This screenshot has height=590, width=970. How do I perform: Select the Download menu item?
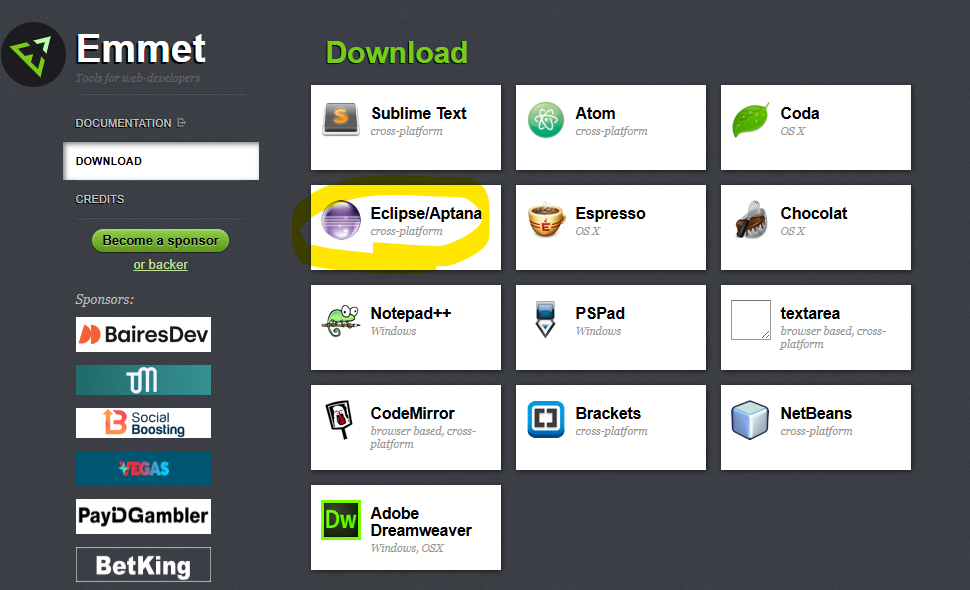[x=161, y=161]
